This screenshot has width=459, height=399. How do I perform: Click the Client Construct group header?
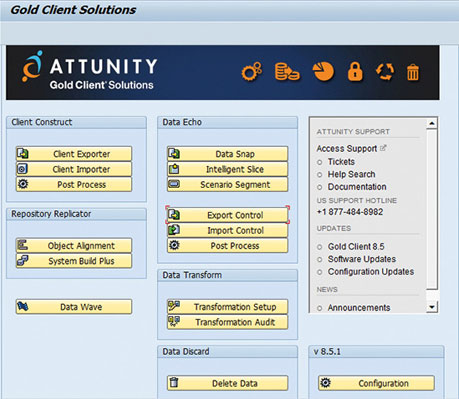[76, 122]
